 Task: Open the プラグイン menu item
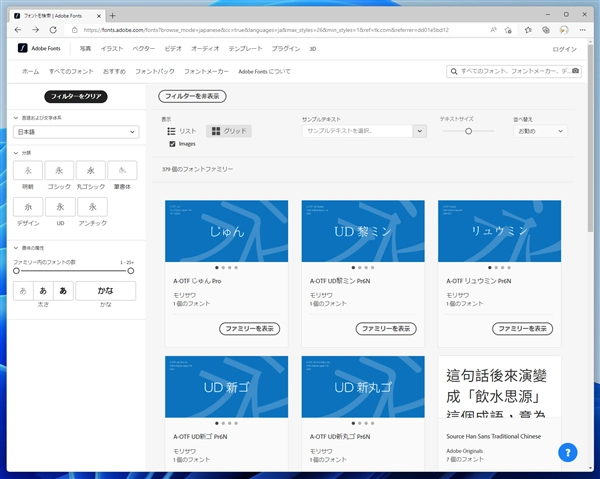(x=285, y=49)
